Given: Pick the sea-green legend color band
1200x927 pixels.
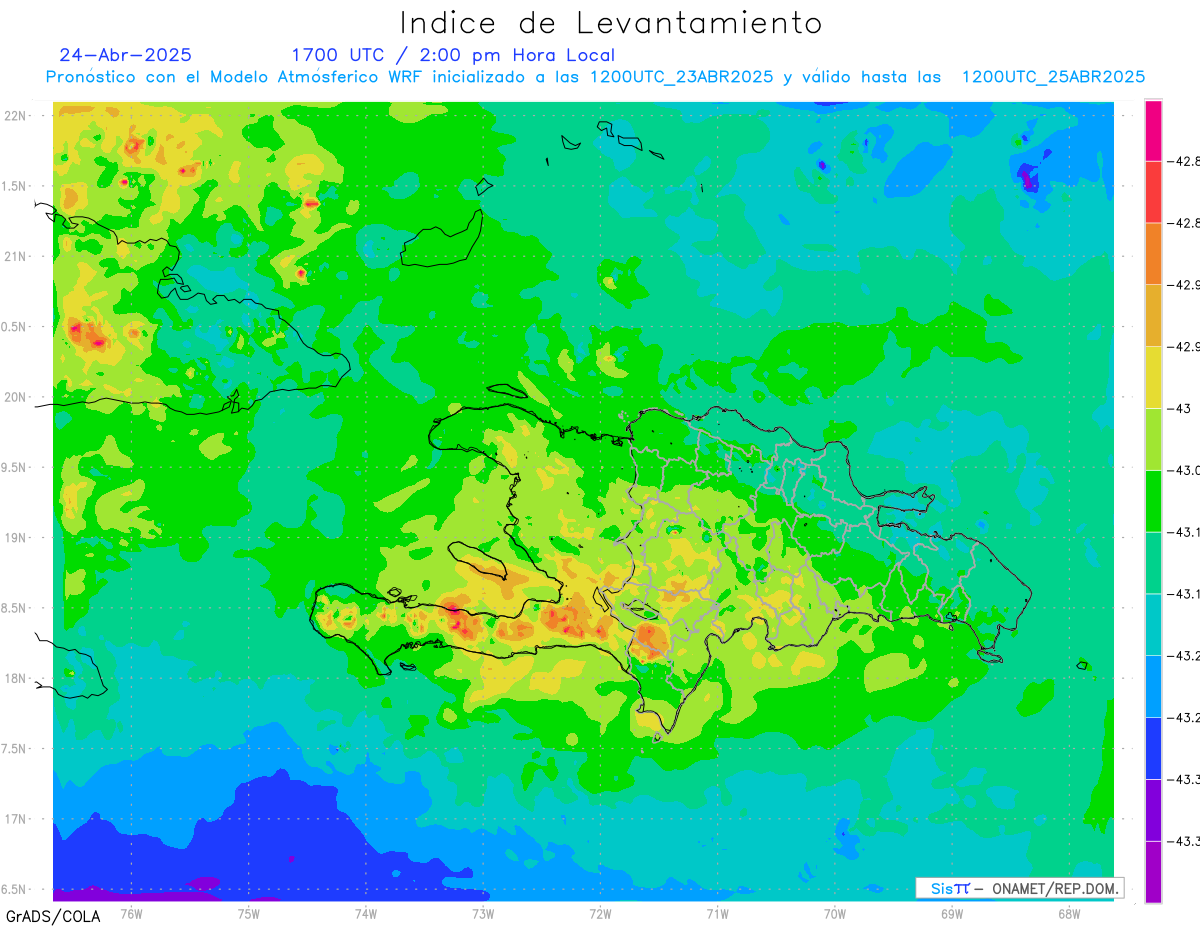Looking at the screenshot, I should 1153,562.
